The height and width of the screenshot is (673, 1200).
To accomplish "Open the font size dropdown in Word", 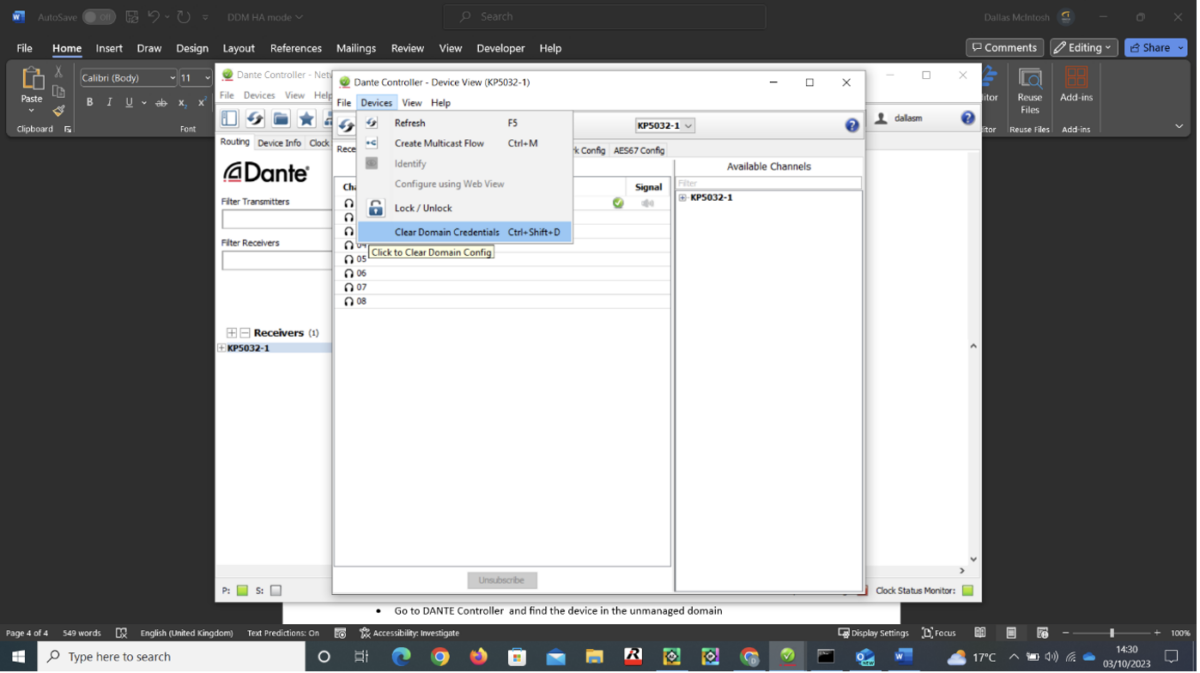I will point(206,77).
